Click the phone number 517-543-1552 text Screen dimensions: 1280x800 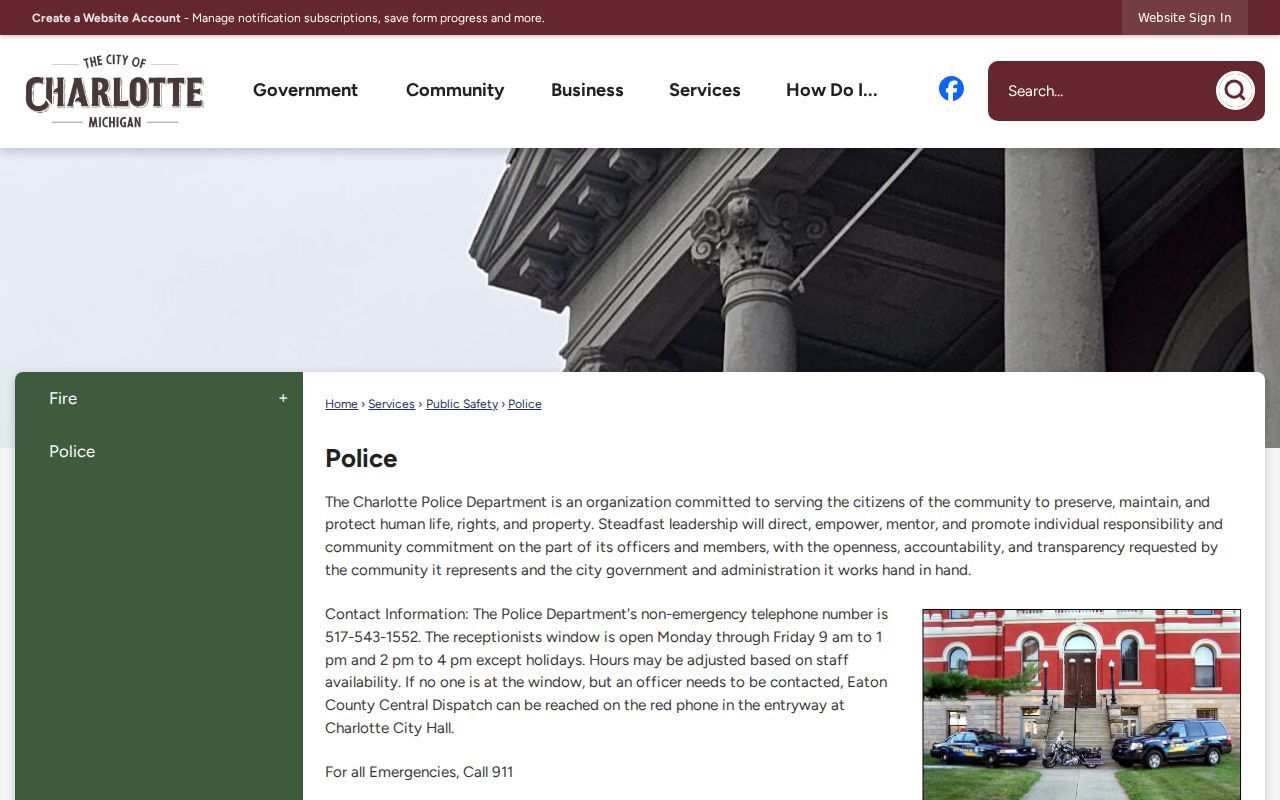point(372,637)
